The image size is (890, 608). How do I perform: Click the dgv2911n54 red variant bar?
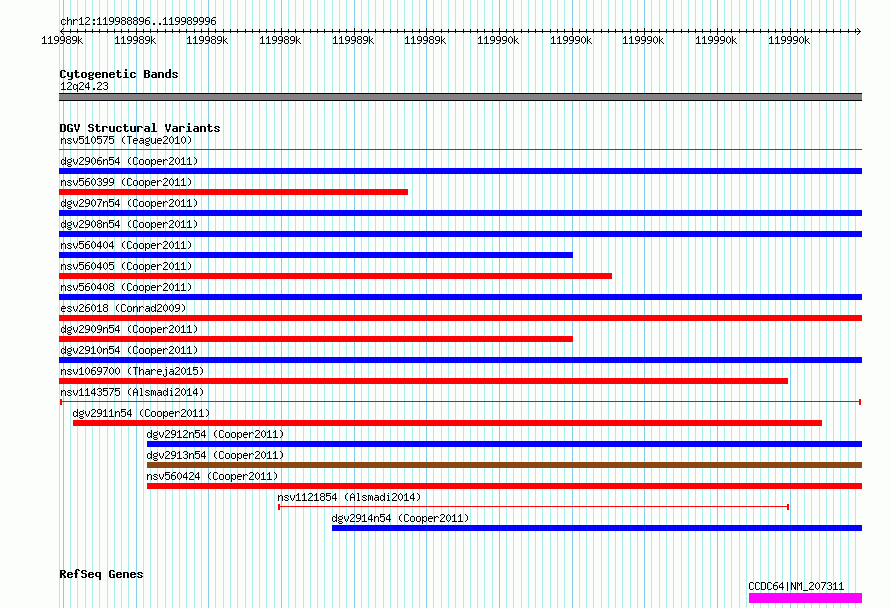click(447, 423)
